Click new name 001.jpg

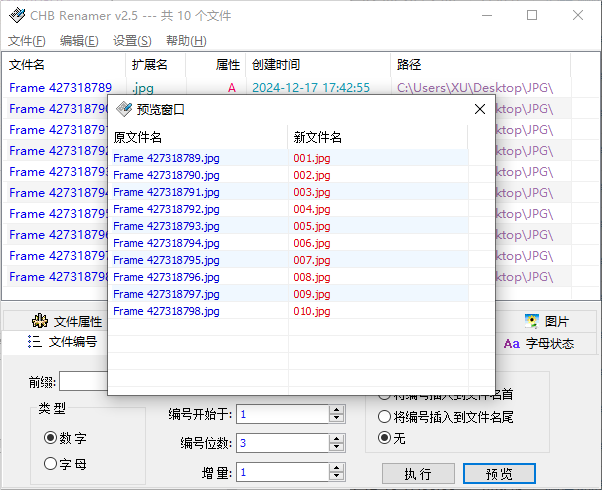[312, 158]
